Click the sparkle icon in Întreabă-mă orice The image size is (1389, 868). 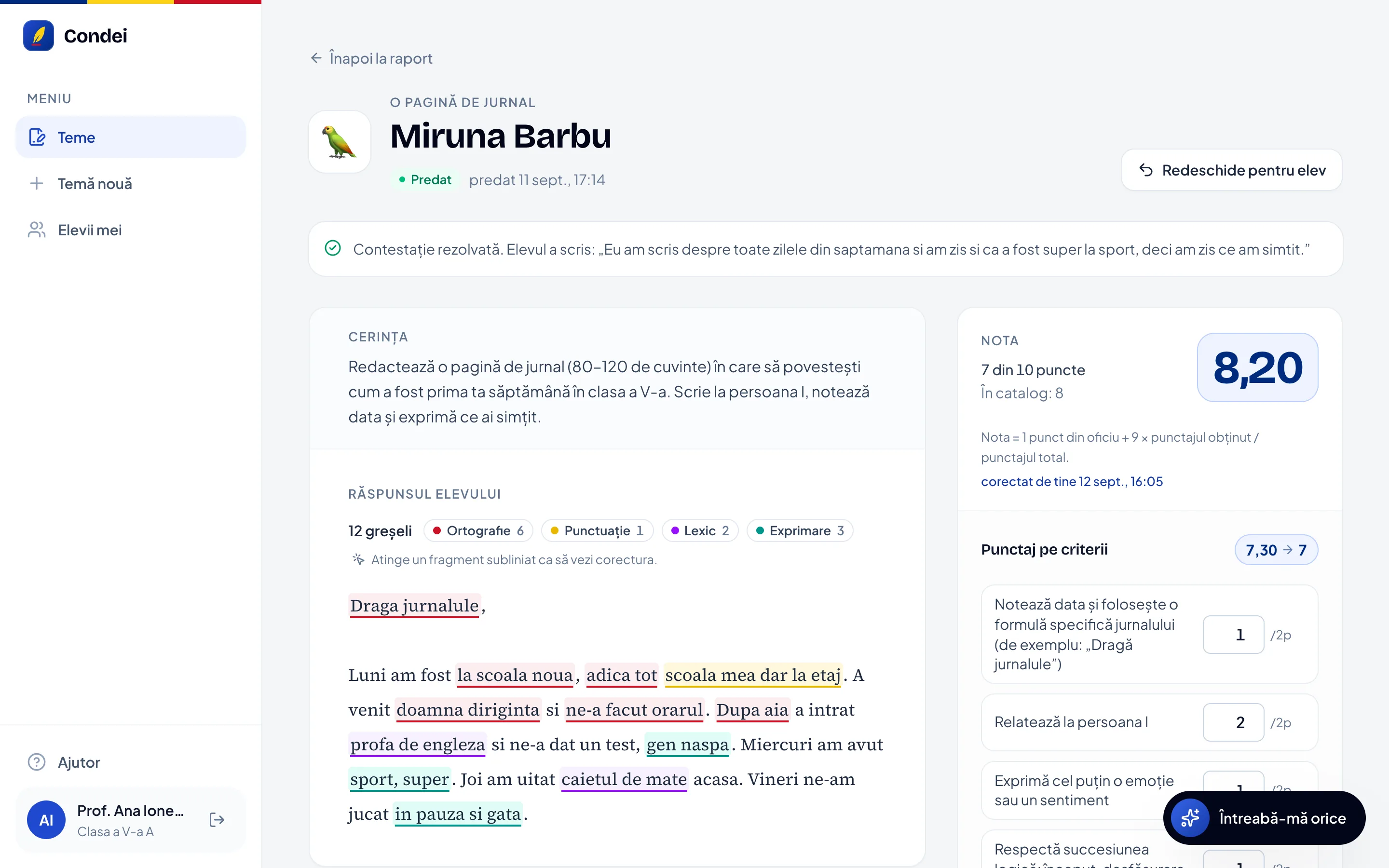(x=1190, y=817)
